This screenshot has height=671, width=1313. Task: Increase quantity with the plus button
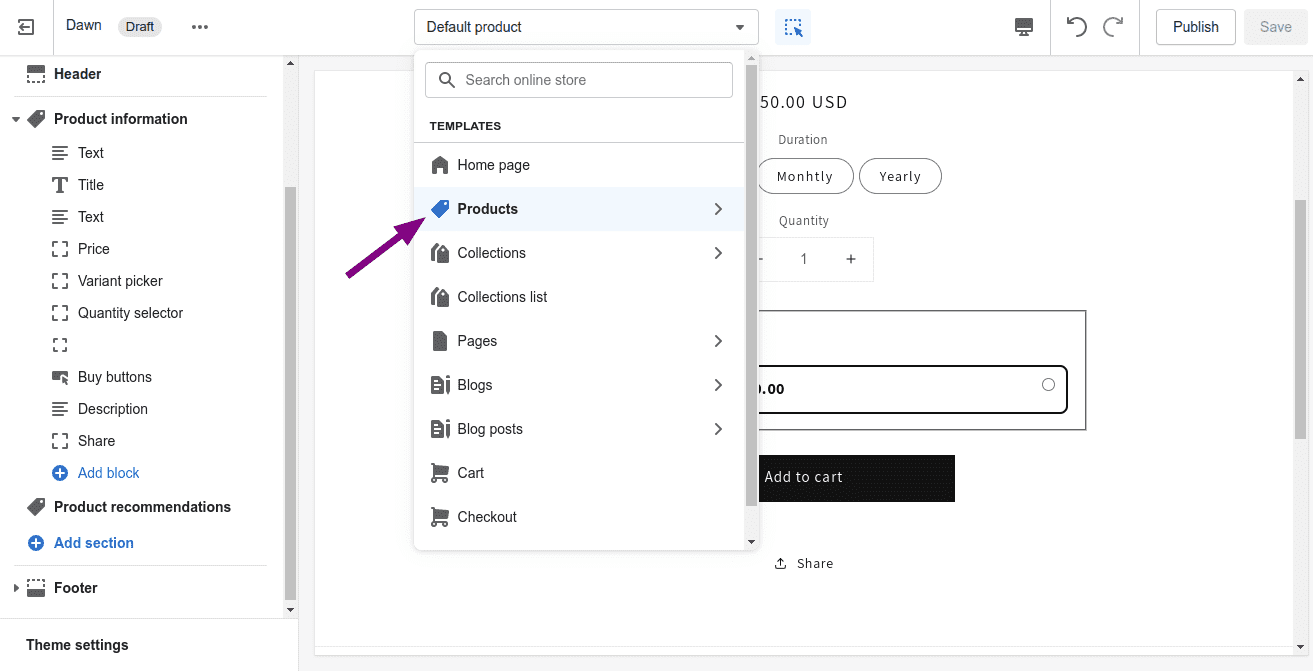click(x=851, y=259)
